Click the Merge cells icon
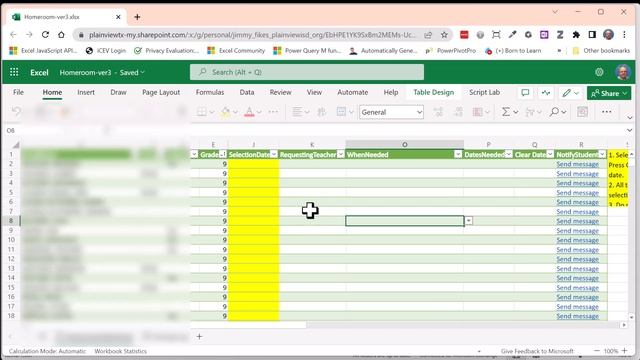Screen dimensions: 640x360 click(x=341, y=112)
